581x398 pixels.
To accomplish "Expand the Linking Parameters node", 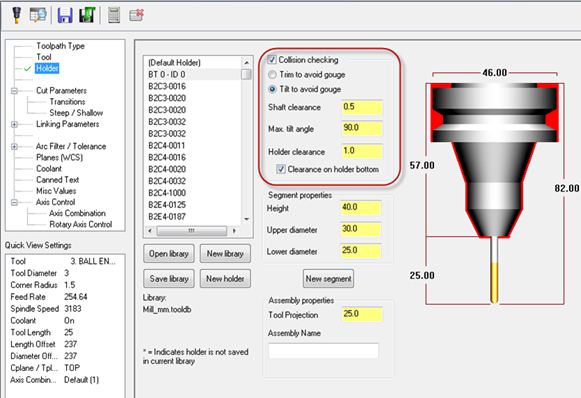I will coord(14,124).
